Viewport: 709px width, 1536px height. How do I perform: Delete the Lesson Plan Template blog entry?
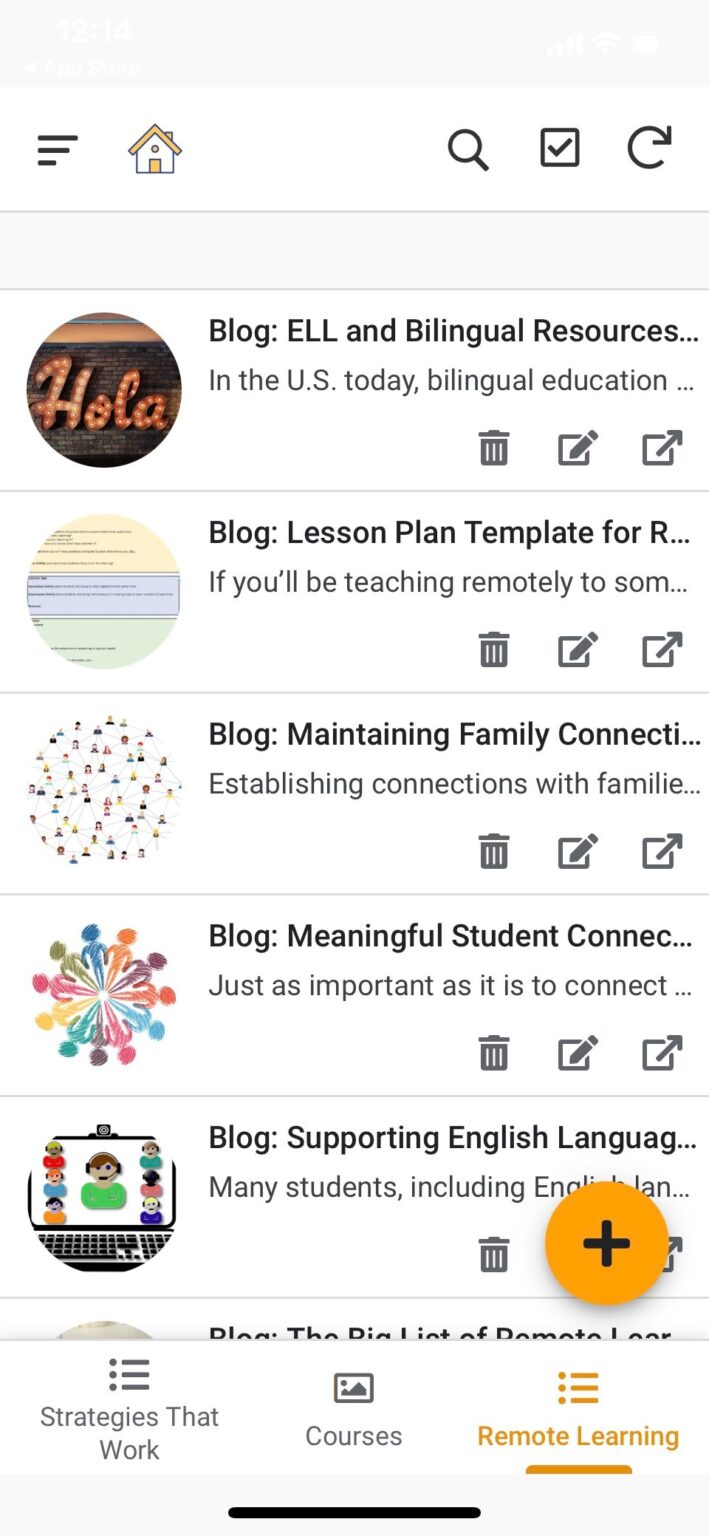[x=493, y=649]
